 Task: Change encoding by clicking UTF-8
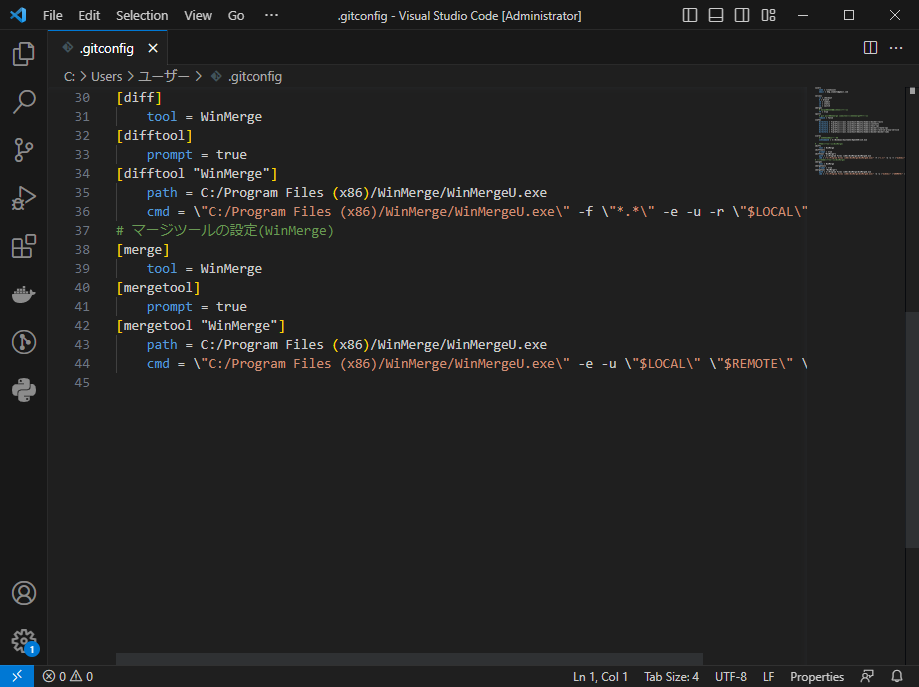click(730, 676)
